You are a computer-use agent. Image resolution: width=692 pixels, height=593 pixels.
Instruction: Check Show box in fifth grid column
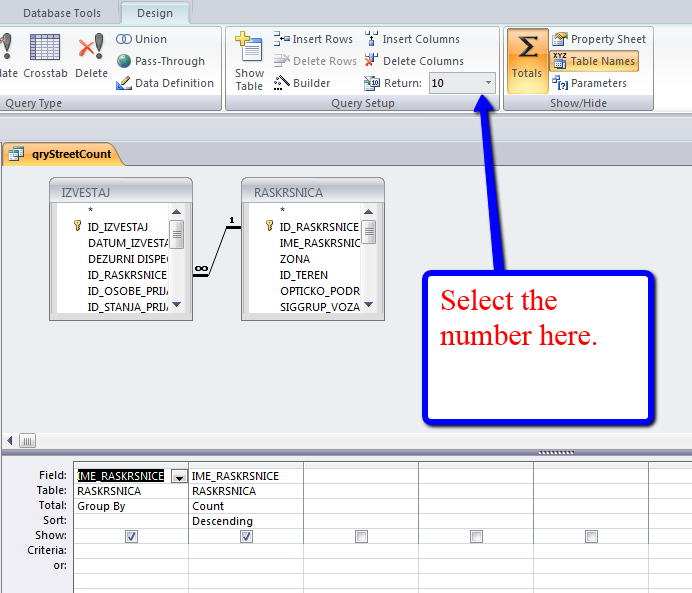click(591, 536)
